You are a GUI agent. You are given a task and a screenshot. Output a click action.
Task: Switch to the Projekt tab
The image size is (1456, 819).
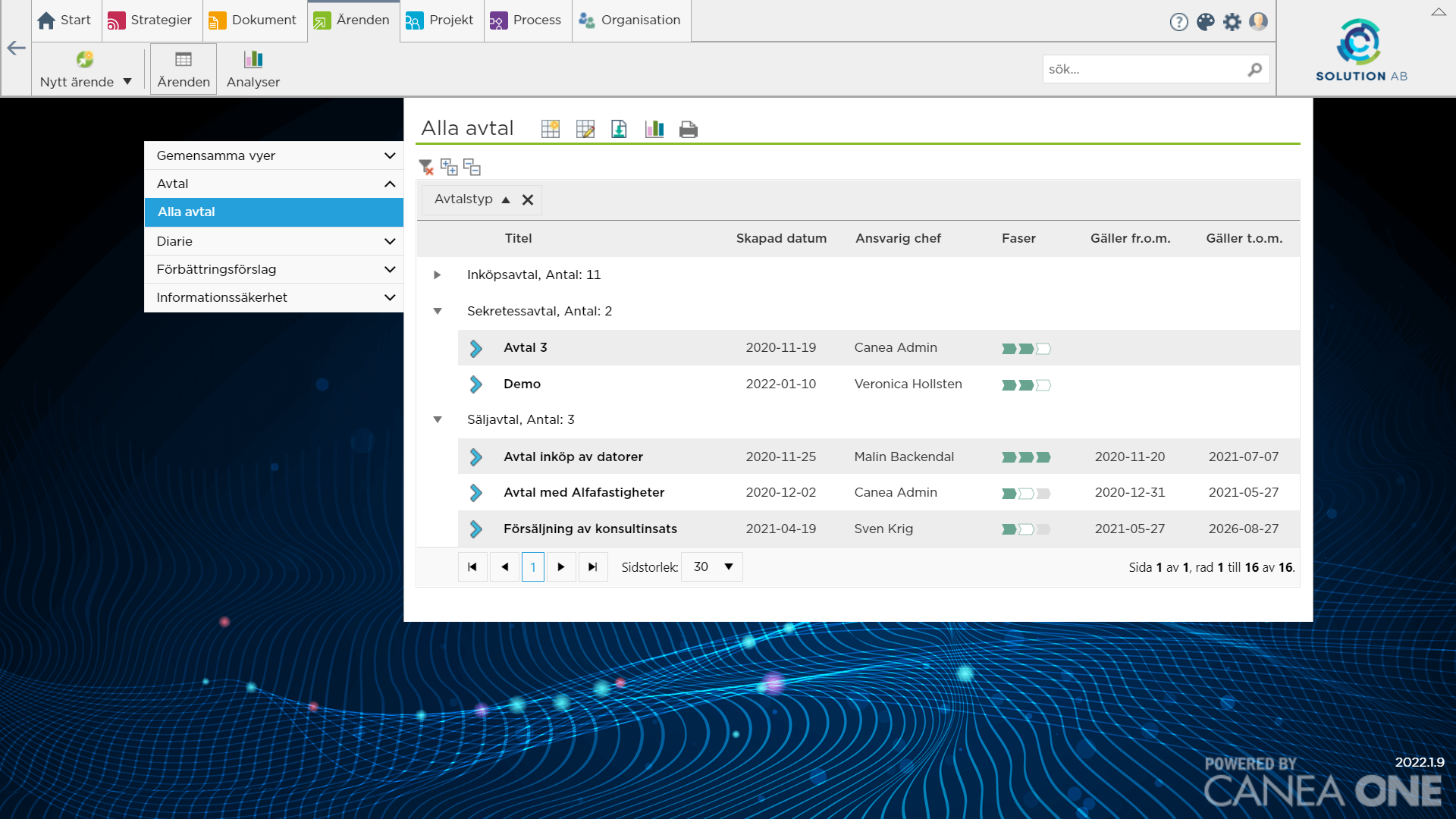coord(441,20)
